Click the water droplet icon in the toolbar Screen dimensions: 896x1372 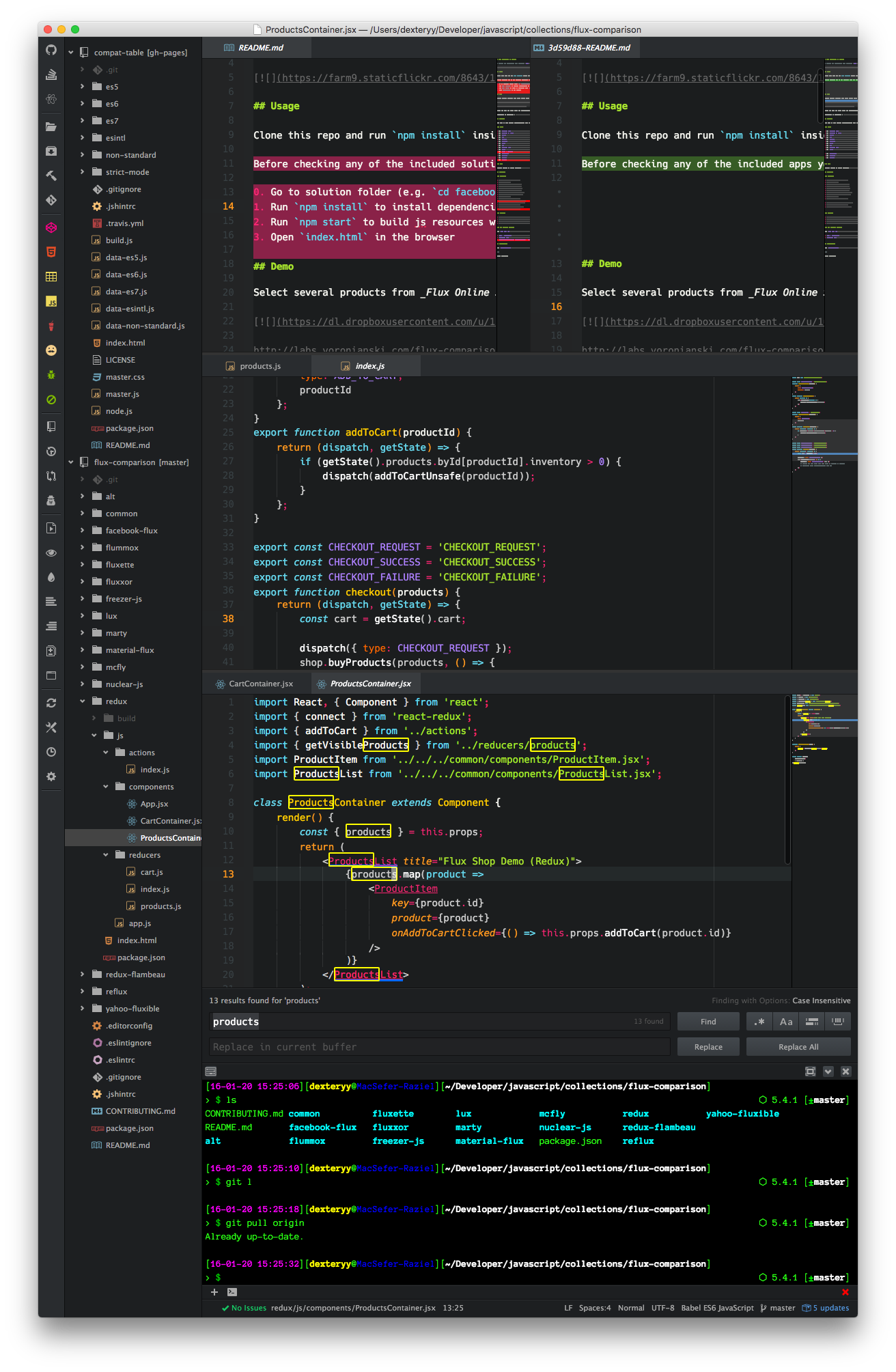pyautogui.click(x=51, y=577)
